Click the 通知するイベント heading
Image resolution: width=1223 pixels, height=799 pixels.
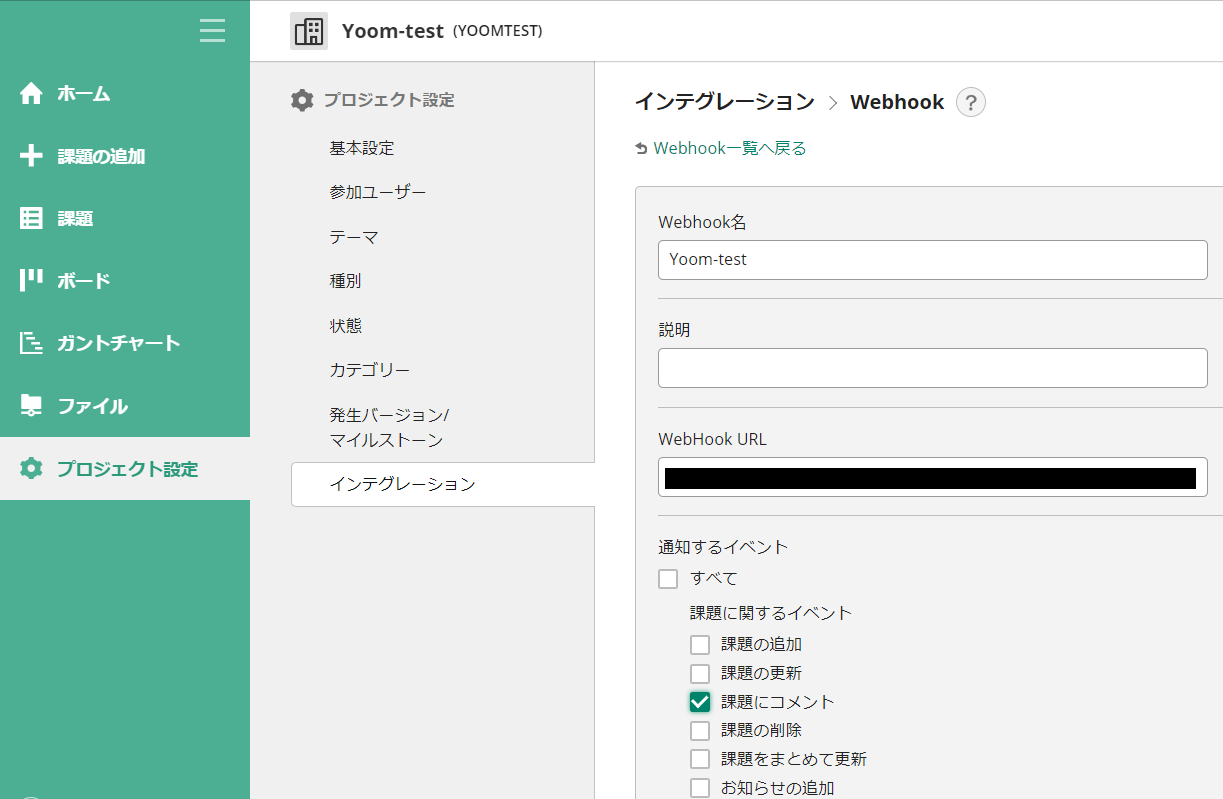tap(723, 547)
